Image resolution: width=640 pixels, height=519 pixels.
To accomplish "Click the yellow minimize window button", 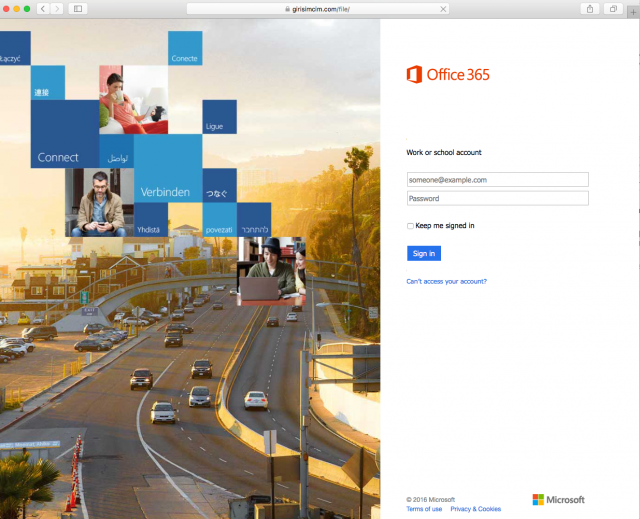I will [x=16, y=9].
